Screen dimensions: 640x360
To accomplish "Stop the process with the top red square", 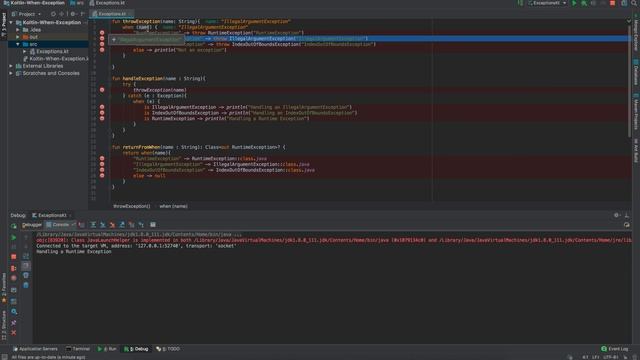I will point(613,3).
